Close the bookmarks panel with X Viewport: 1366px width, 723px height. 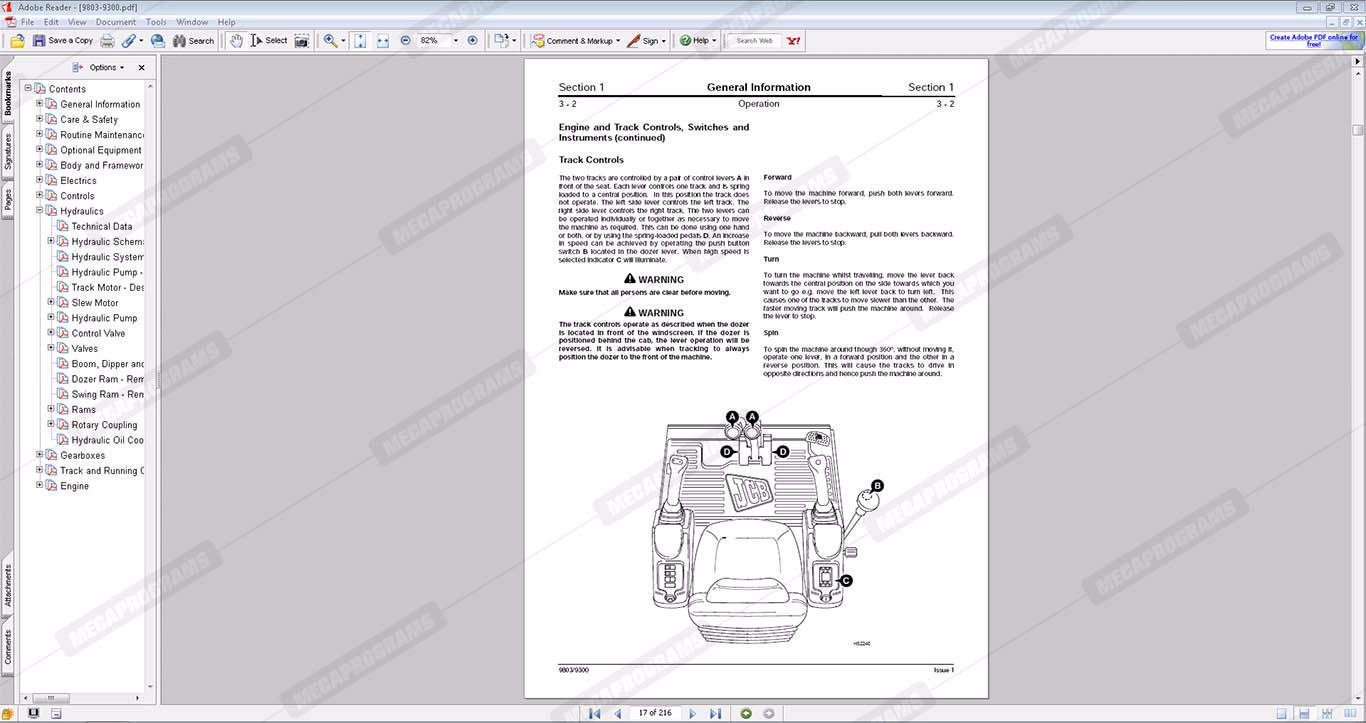[x=141, y=68]
